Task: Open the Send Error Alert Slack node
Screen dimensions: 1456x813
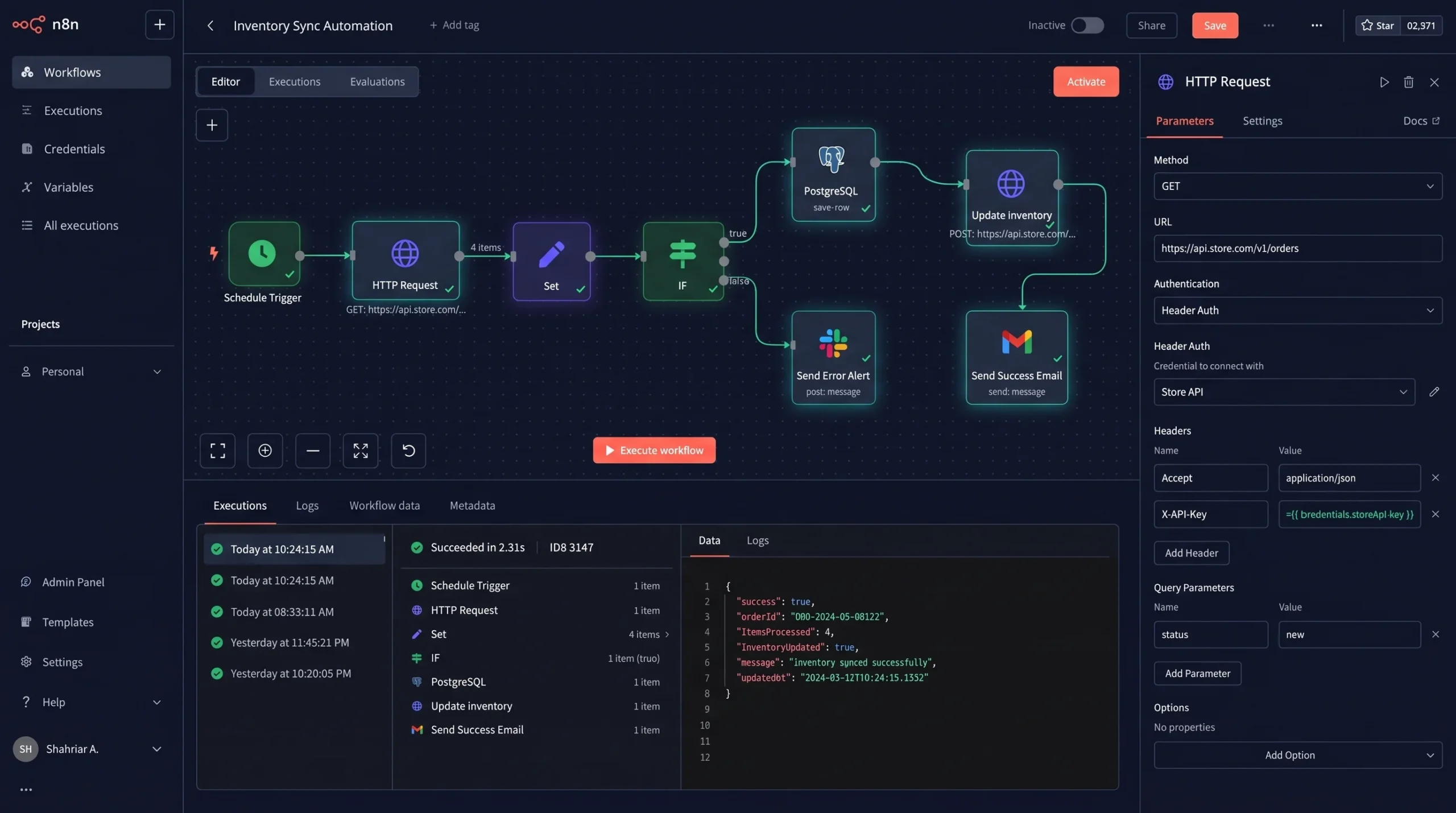Action: click(833, 357)
